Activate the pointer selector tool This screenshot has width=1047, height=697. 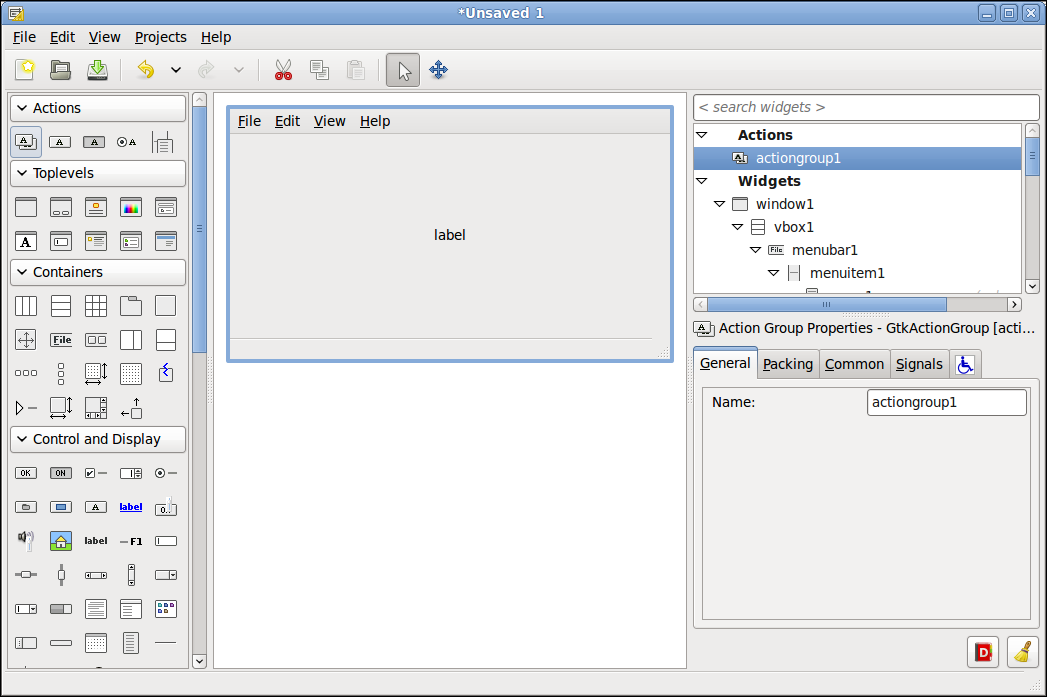403,70
